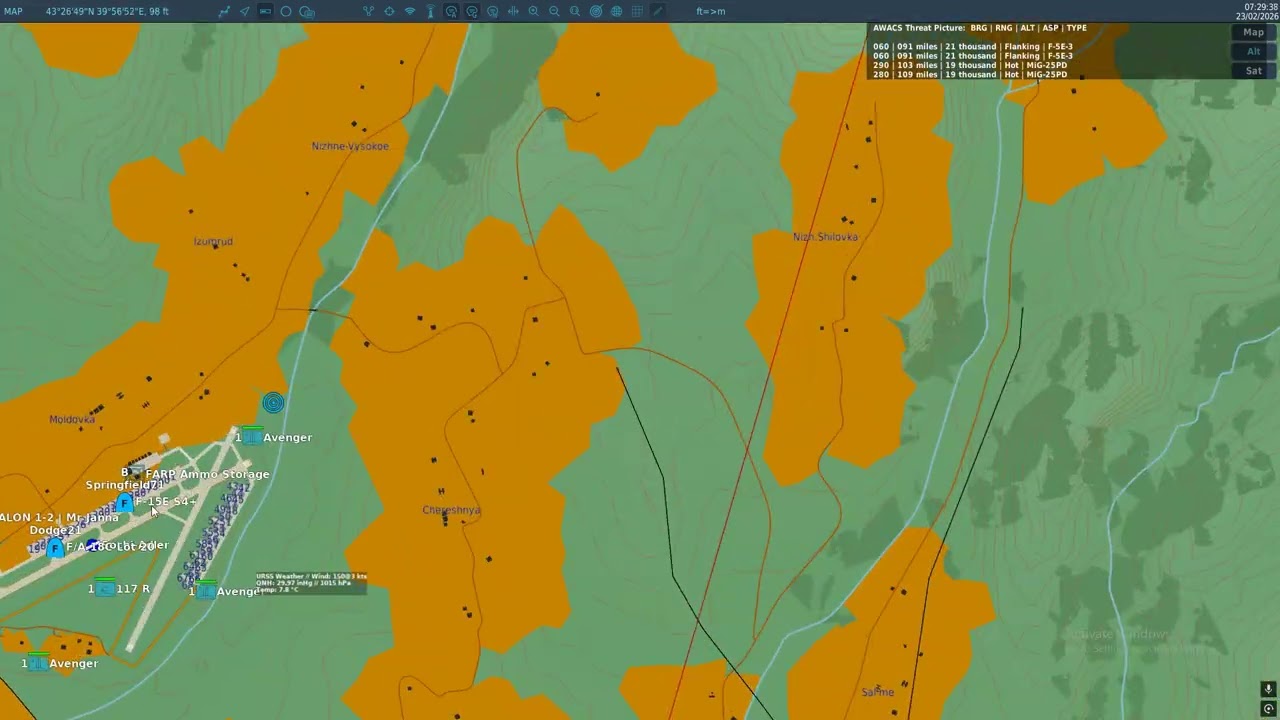Click the MAP label in top bar
Screen dimensions: 1280x720
coord(13,11)
